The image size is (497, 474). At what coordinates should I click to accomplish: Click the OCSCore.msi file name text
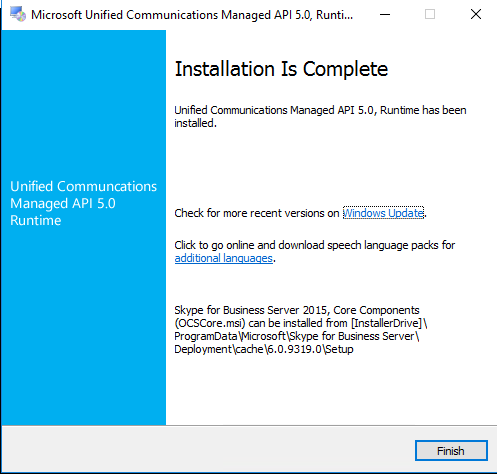pyautogui.click(x=210, y=323)
